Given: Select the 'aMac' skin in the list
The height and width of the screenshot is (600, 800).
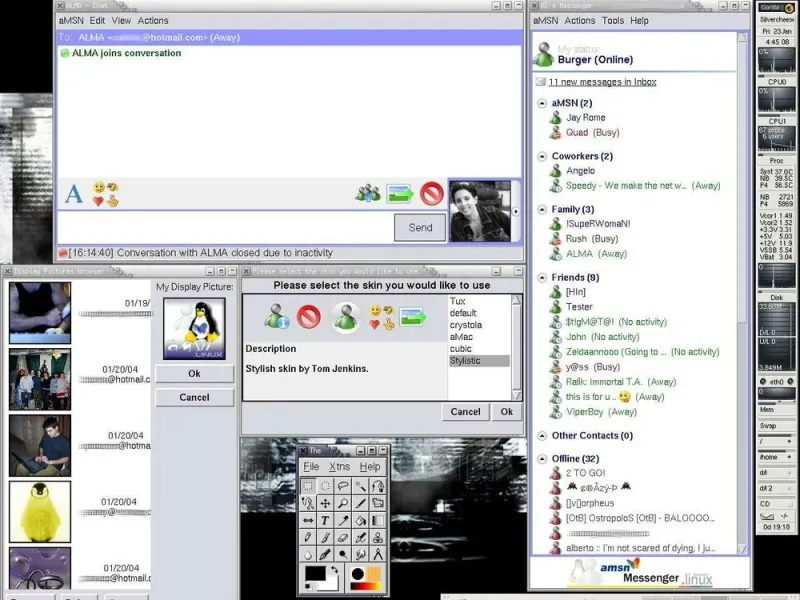Looking at the screenshot, I should pyautogui.click(x=461, y=337).
